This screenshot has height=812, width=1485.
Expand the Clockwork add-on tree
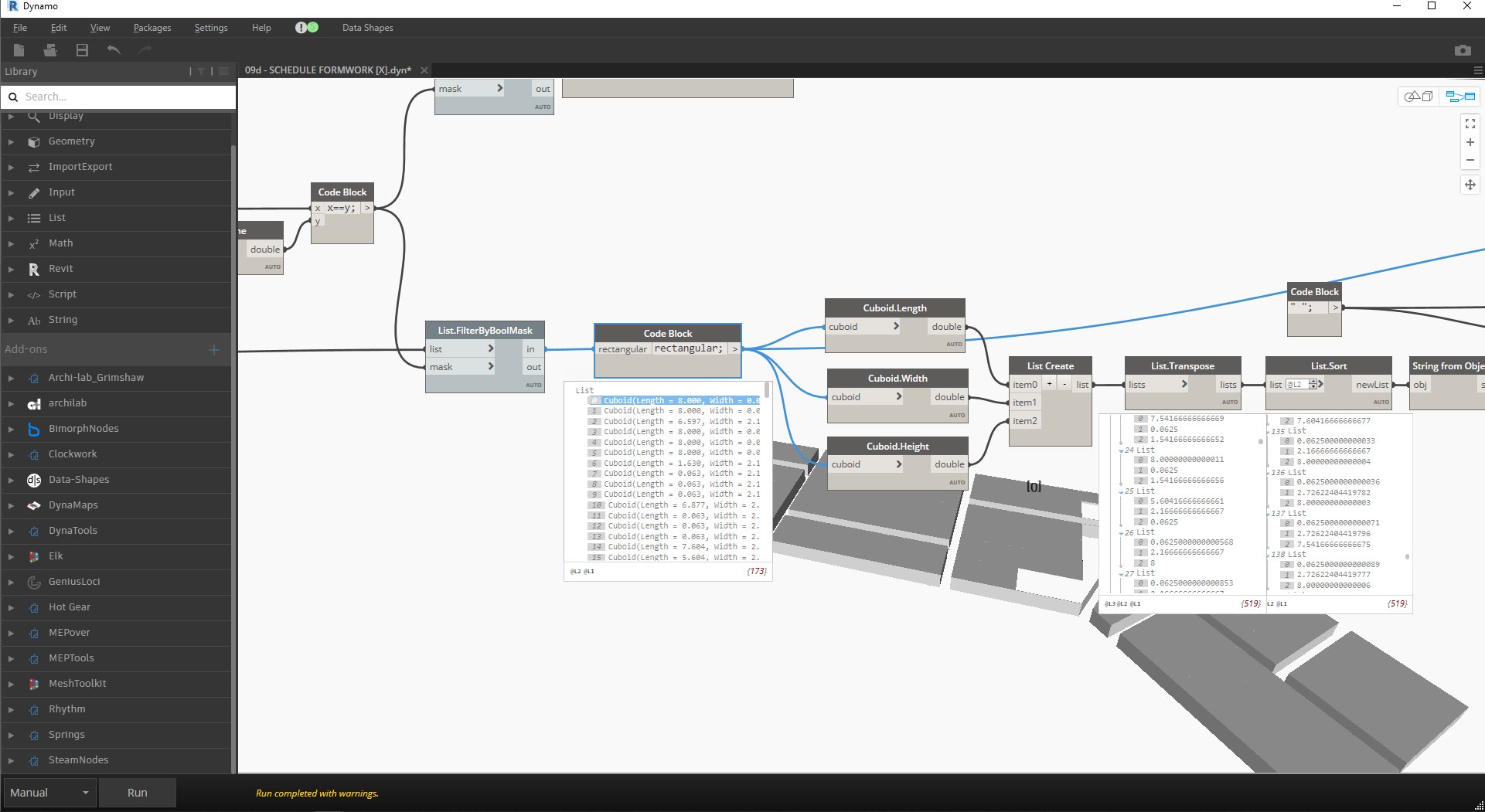(11, 454)
